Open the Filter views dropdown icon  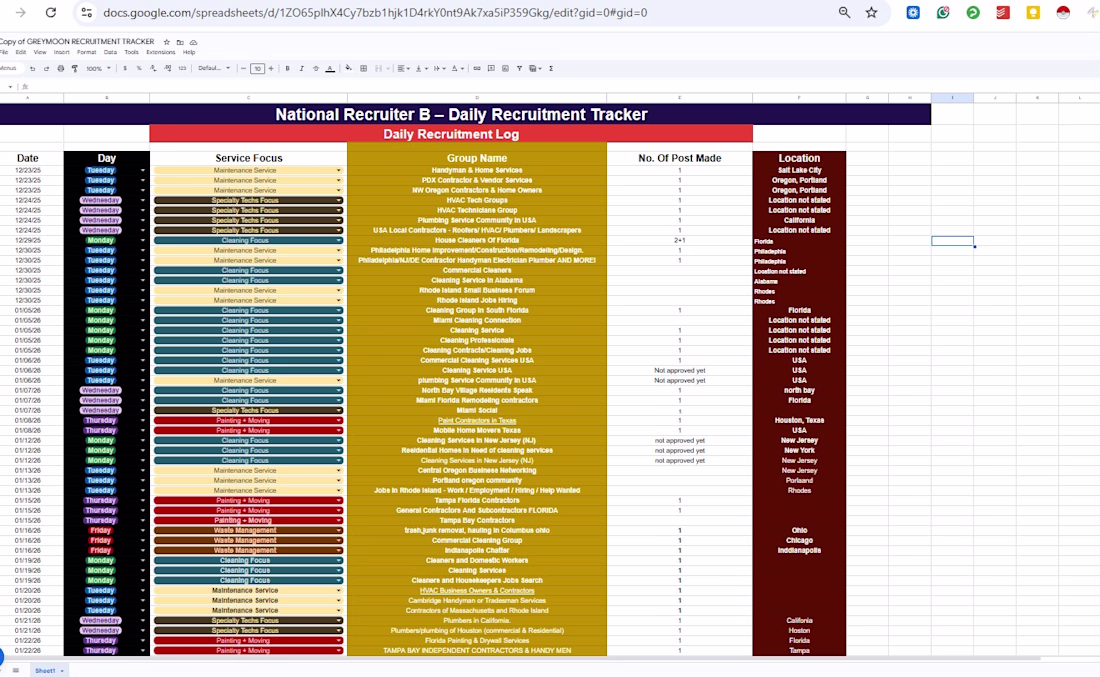[535, 69]
